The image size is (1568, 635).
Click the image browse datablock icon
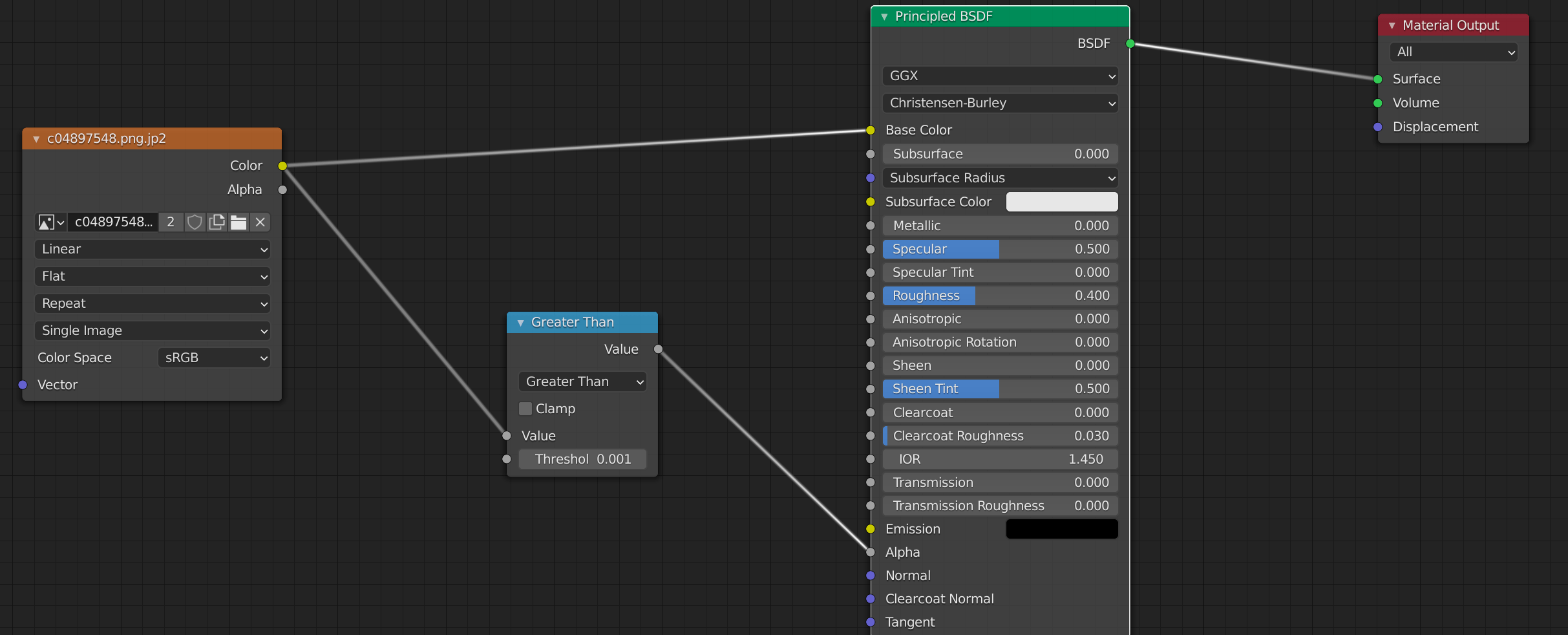click(50, 222)
